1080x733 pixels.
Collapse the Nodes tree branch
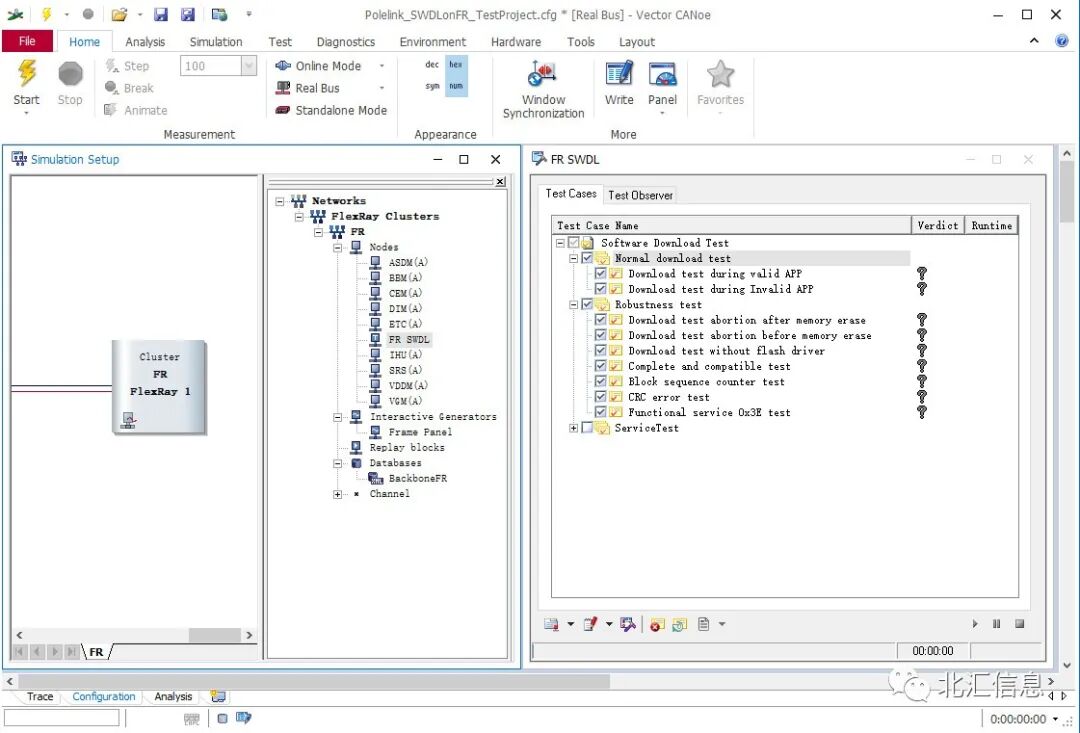[x=338, y=247]
